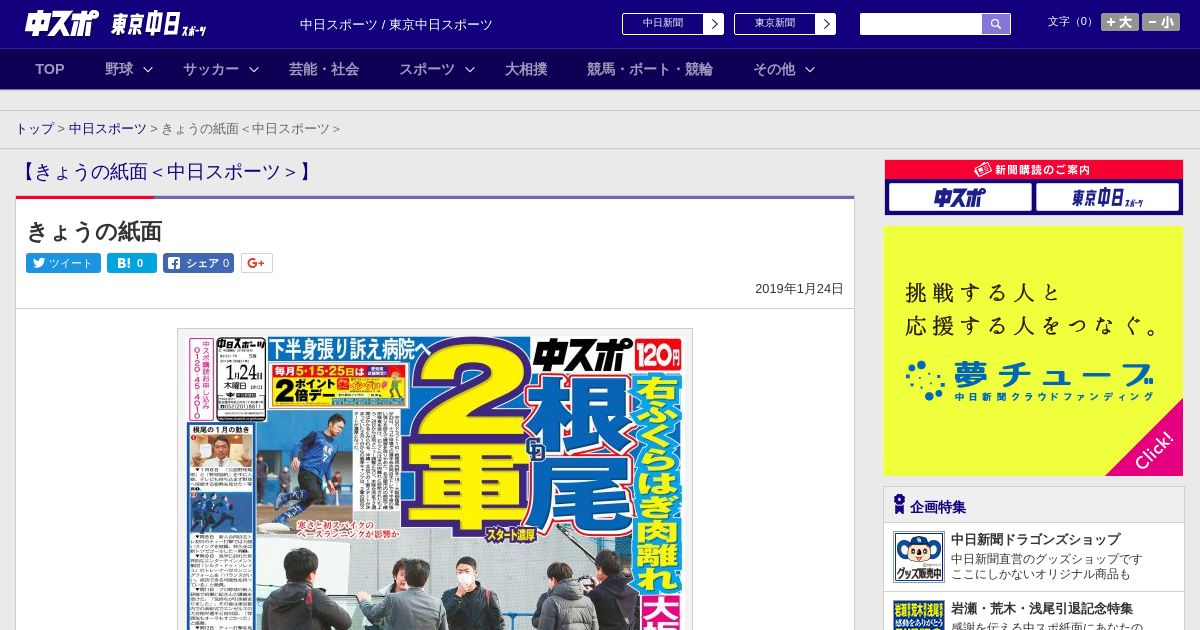This screenshot has width=1200, height=630.
Task: Open the 大相撲 menu item
Action: pyautogui.click(x=526, y=69)
